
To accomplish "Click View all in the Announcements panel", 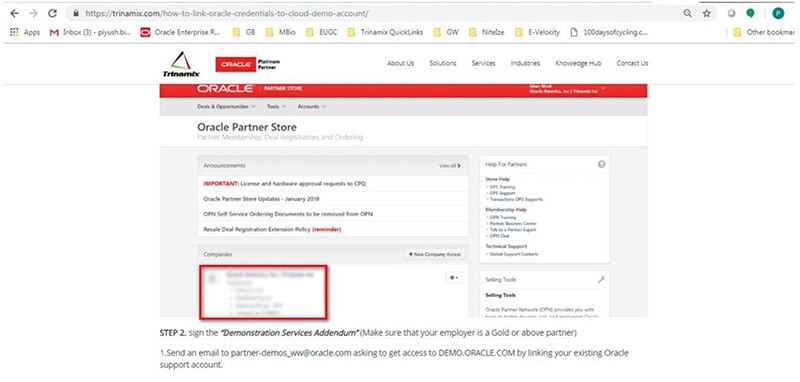I will point(450,166).
